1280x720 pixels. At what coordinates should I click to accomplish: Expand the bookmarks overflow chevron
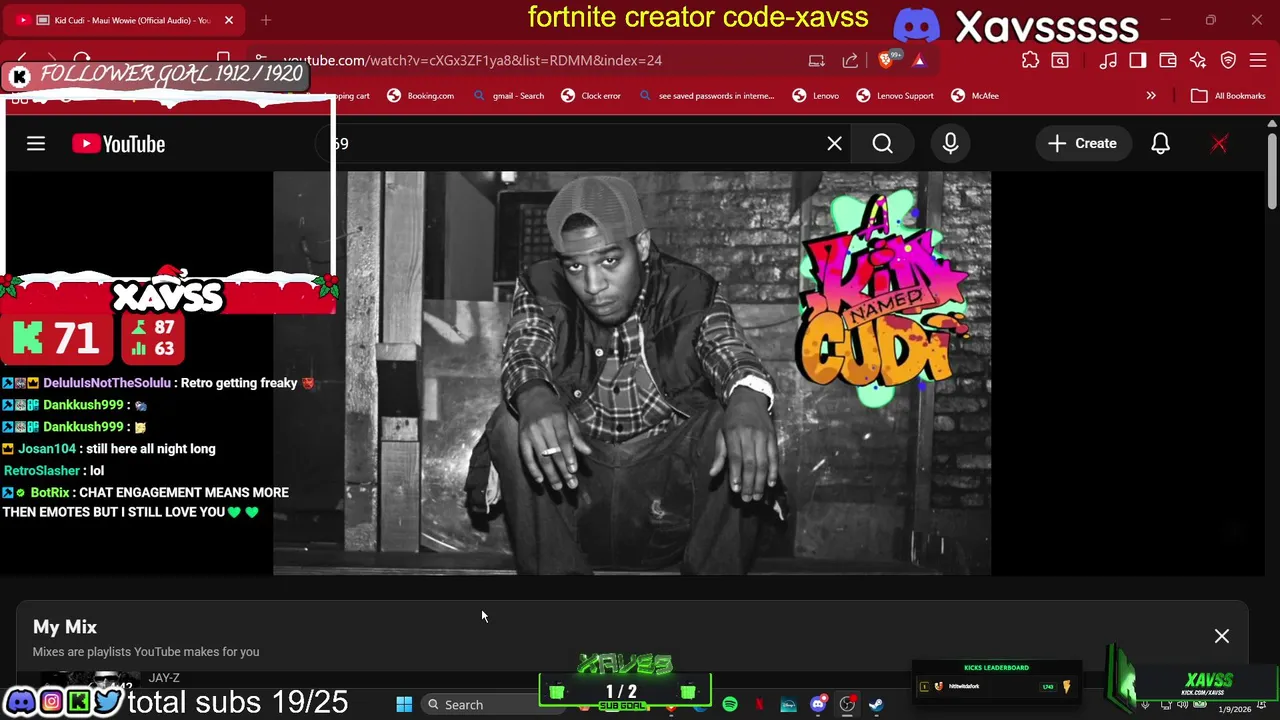1151,96
